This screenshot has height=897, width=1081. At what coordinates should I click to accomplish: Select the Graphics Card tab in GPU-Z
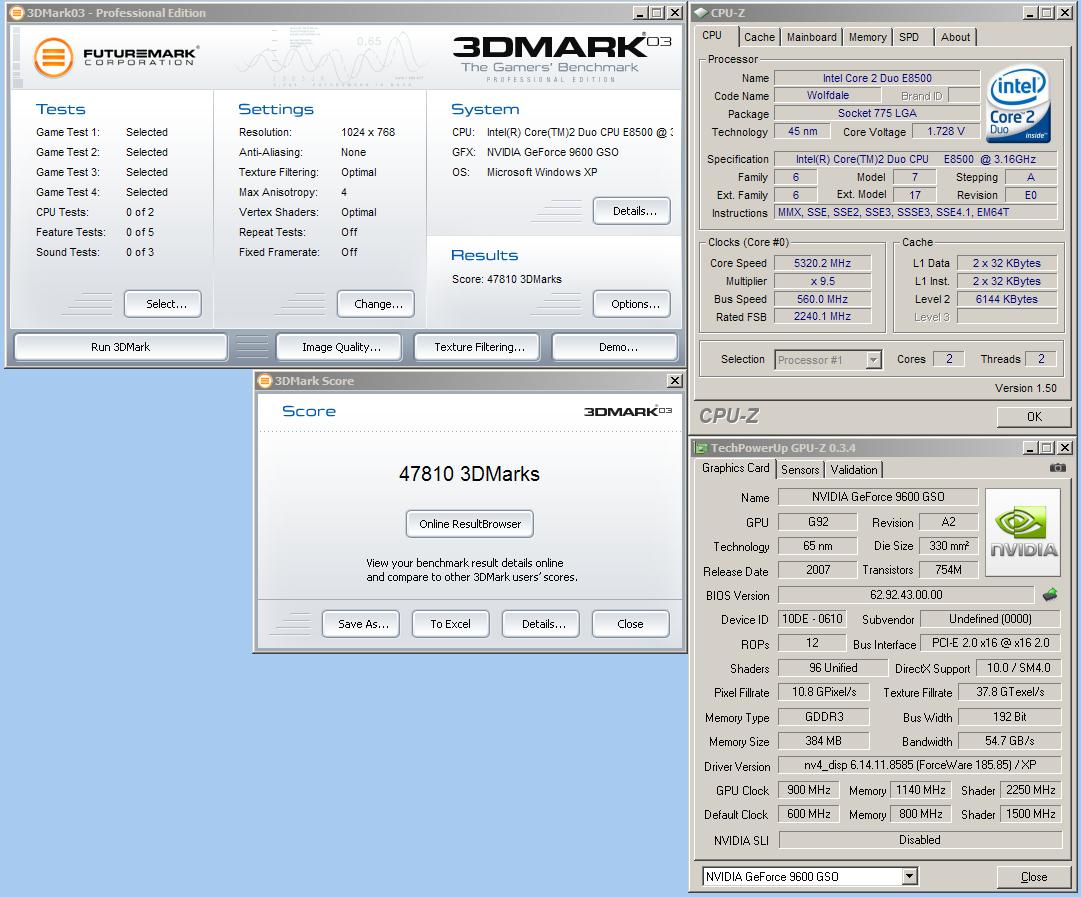point(735,468)
